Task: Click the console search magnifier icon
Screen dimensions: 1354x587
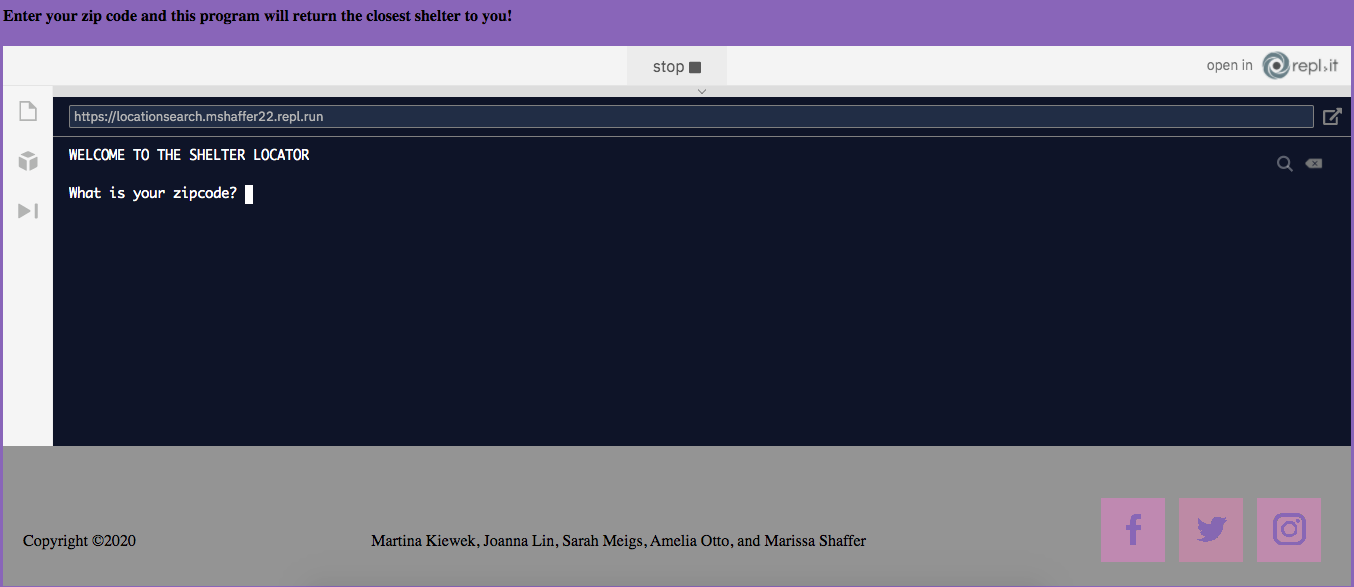Action: pyautogui.click(x=1285, y=164)
